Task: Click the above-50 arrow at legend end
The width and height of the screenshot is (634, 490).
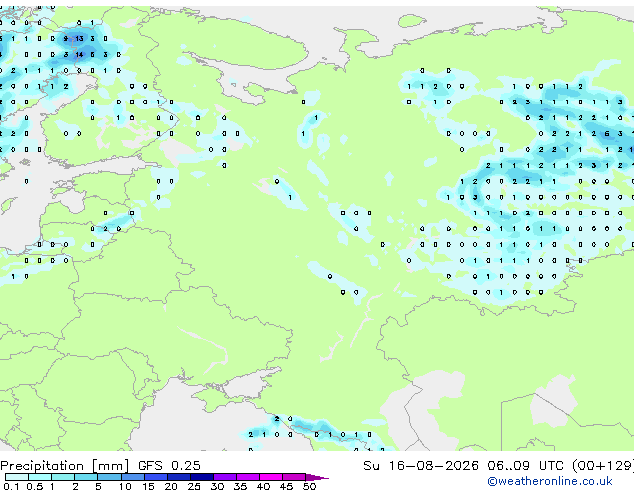Action: coord(317,477)
